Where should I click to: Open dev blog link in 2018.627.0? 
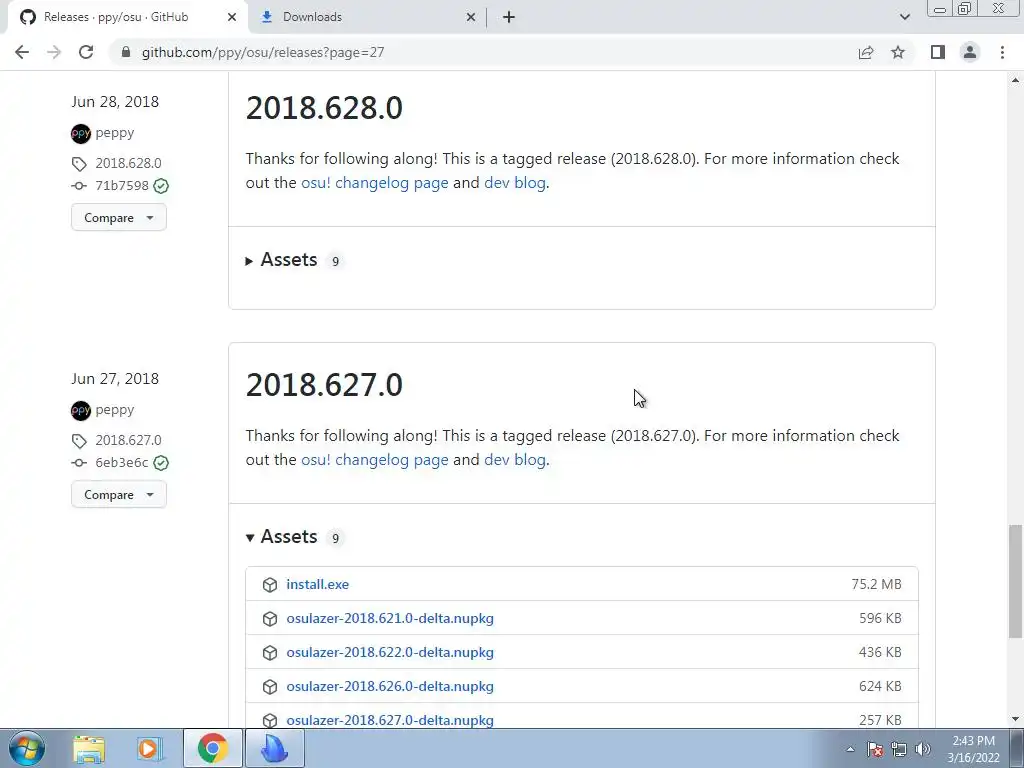click(515, 460)
